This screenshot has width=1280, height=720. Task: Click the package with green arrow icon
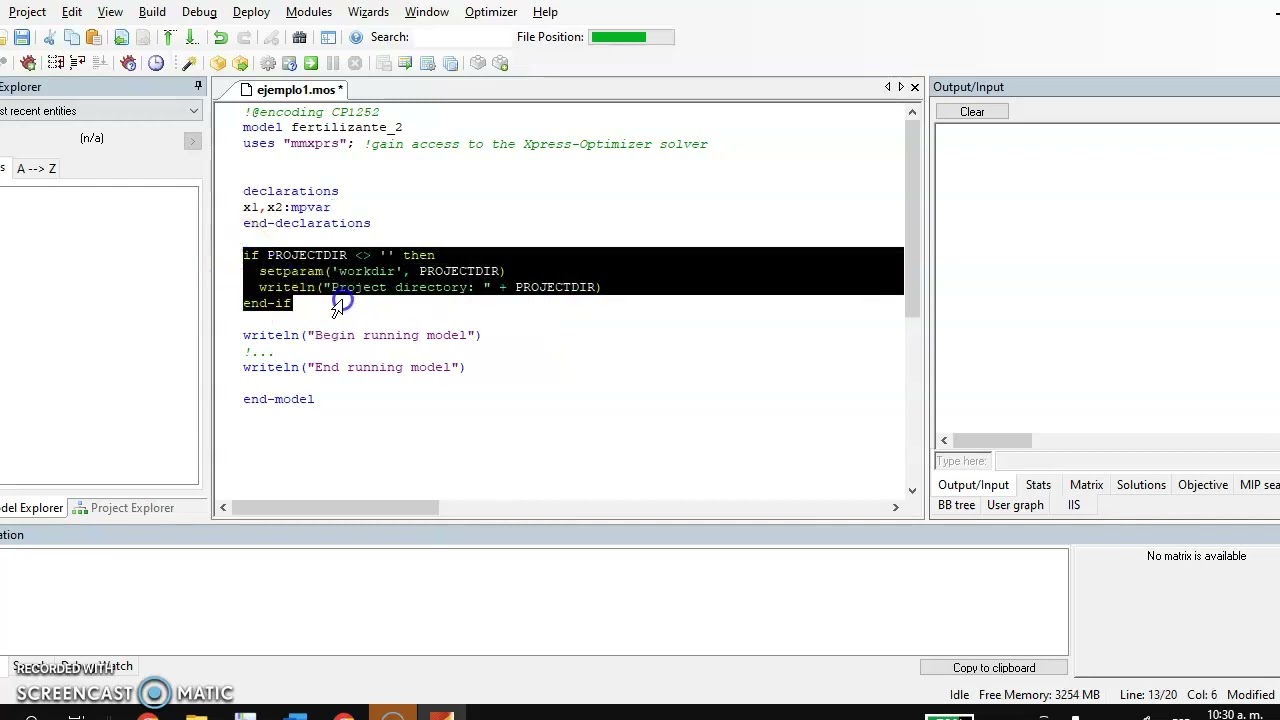(240, 63)
